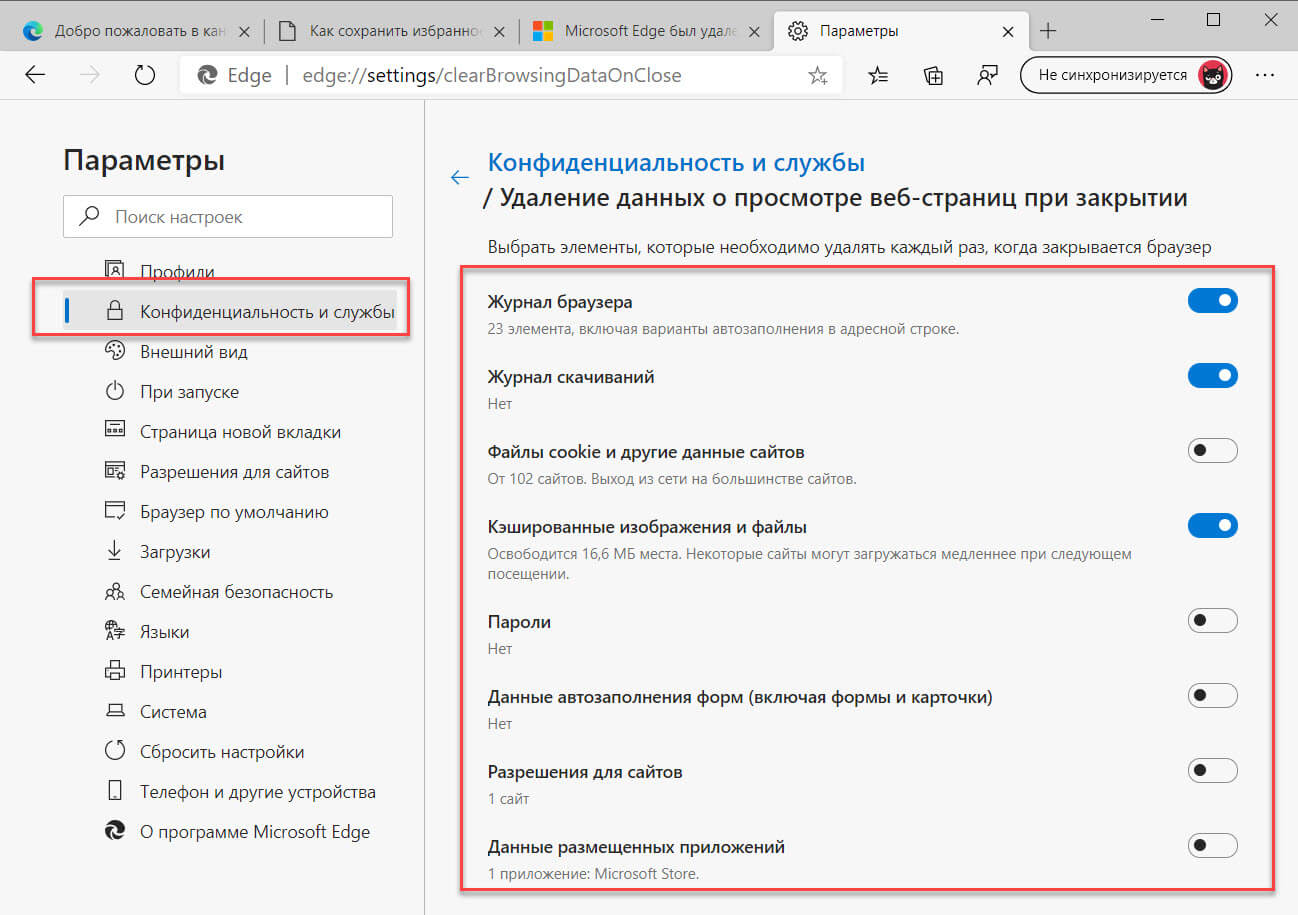1298x915 pixels.
Task: Switch to 'Microsoft Edge был удален' tab
Action: 649,31
